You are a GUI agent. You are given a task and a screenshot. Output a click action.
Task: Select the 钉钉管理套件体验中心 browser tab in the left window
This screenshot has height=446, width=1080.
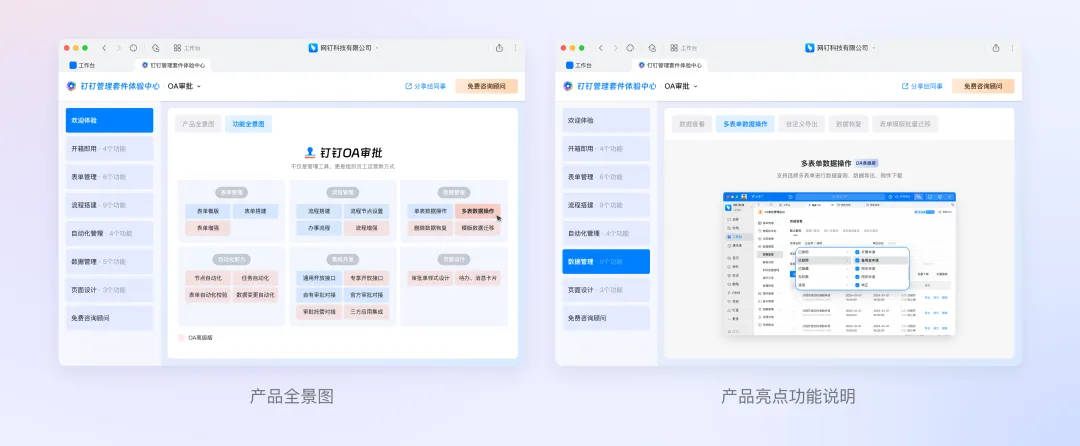173,65
